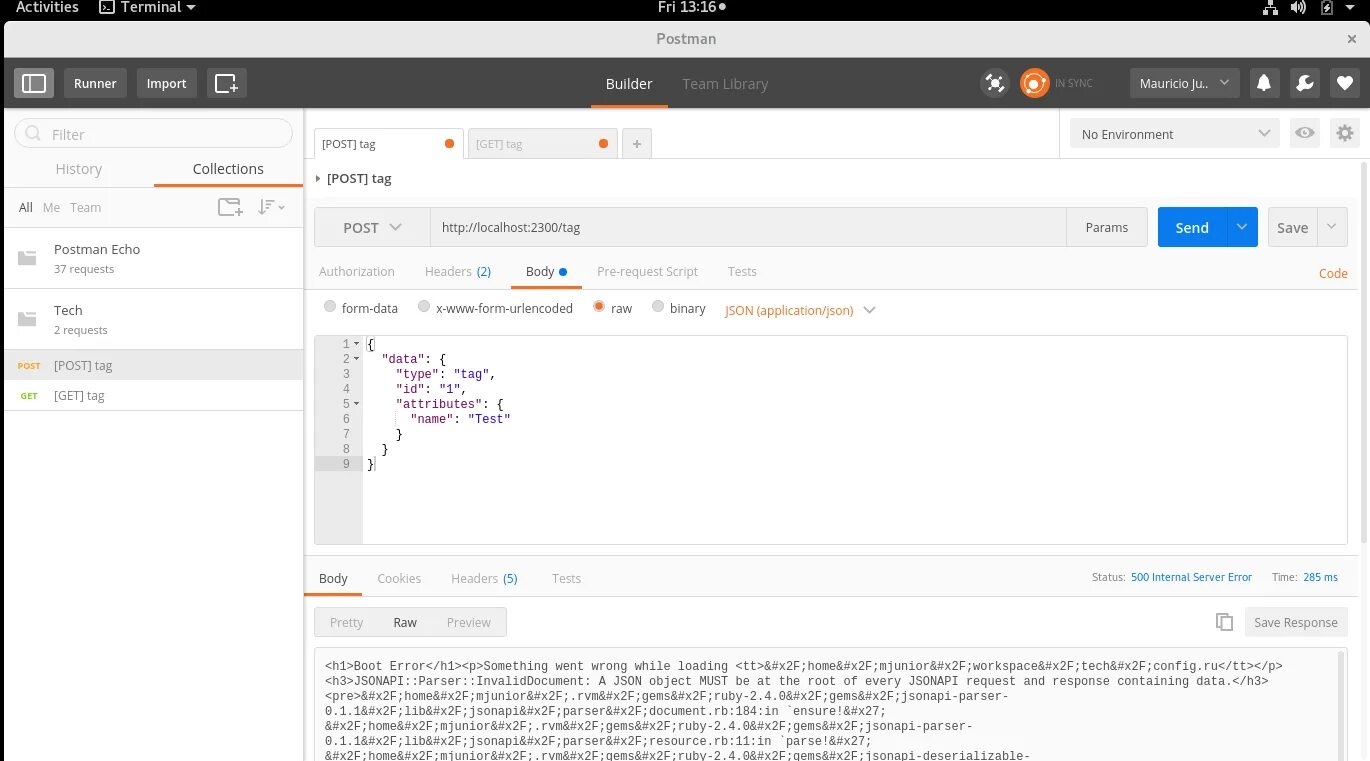The width and height of the screenshot is (1370, 761).
Task: Click the heart icon in header
Action: click(x=1344, y=83)
